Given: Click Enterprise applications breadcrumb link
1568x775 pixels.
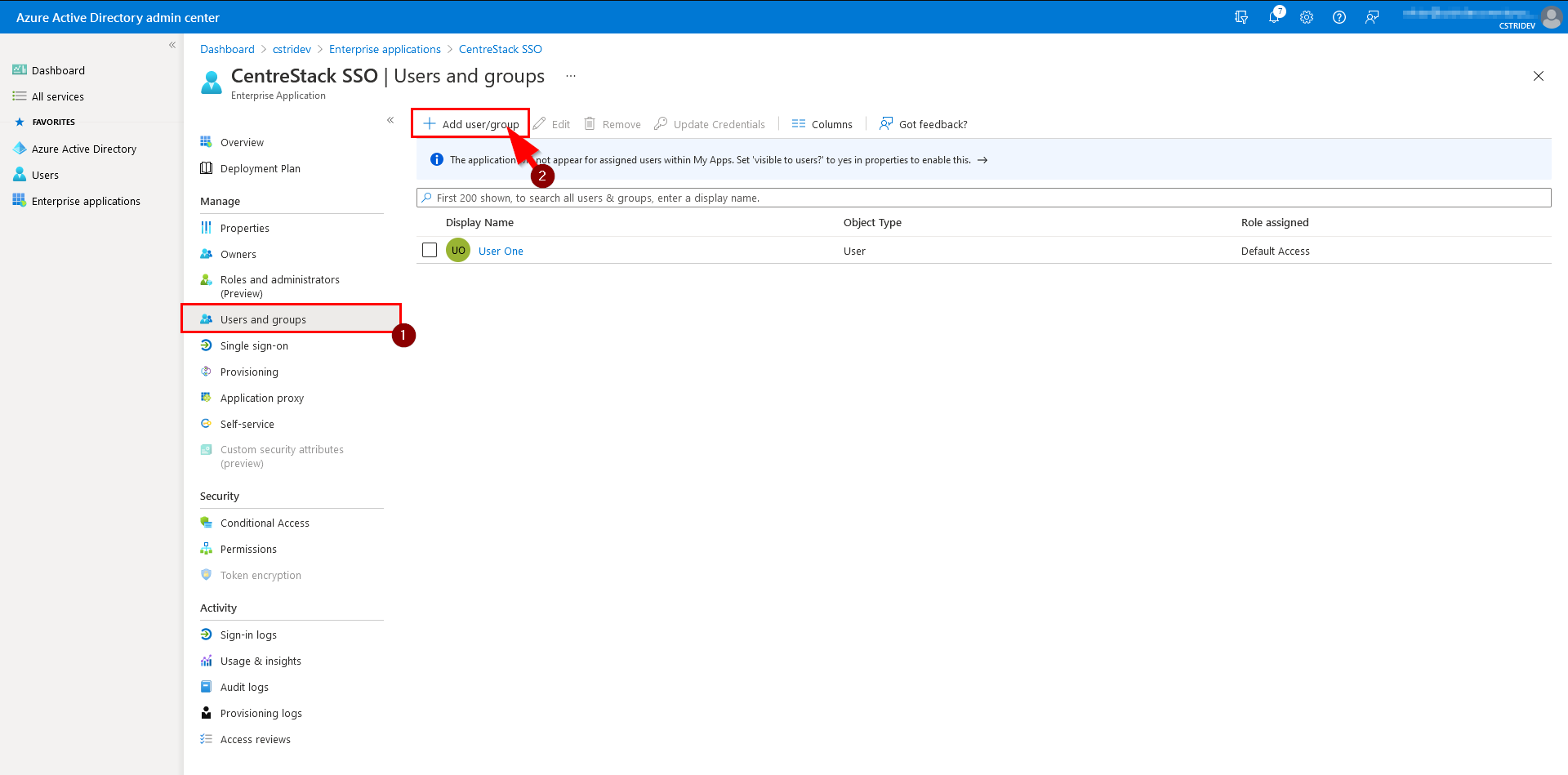Looking at the screenshot, I should pos(385,49).
